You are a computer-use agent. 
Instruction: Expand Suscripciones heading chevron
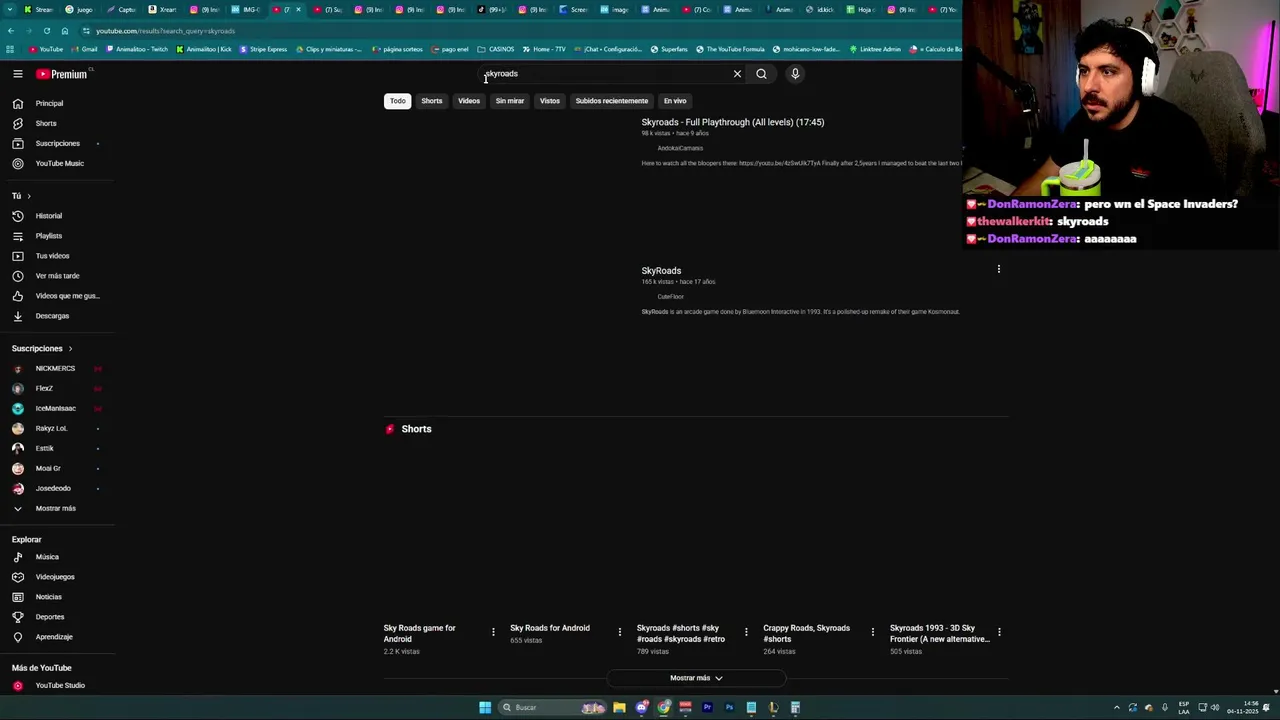pyautogui.click(x=70, y=349)
